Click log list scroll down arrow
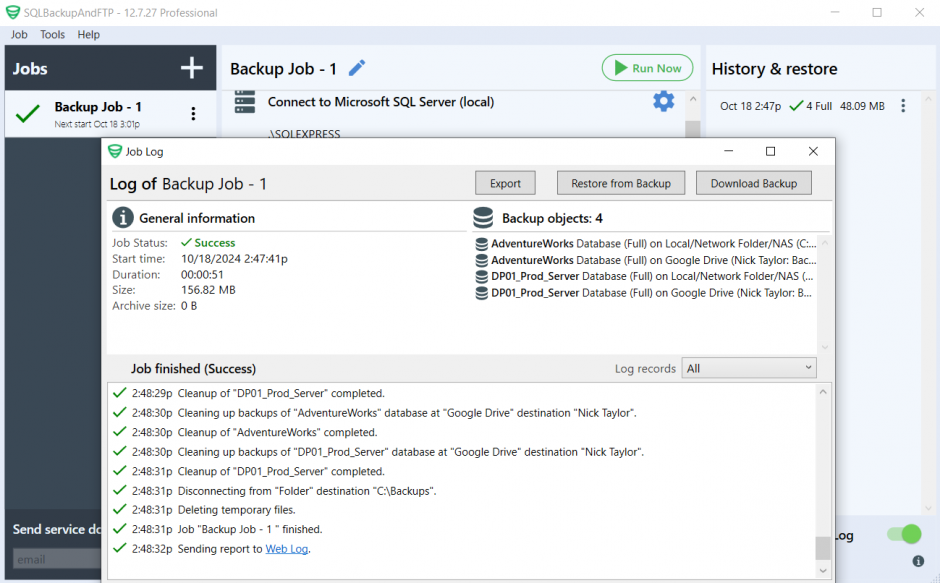The height and width of the screenshot is (583, 940). [822, 570]
